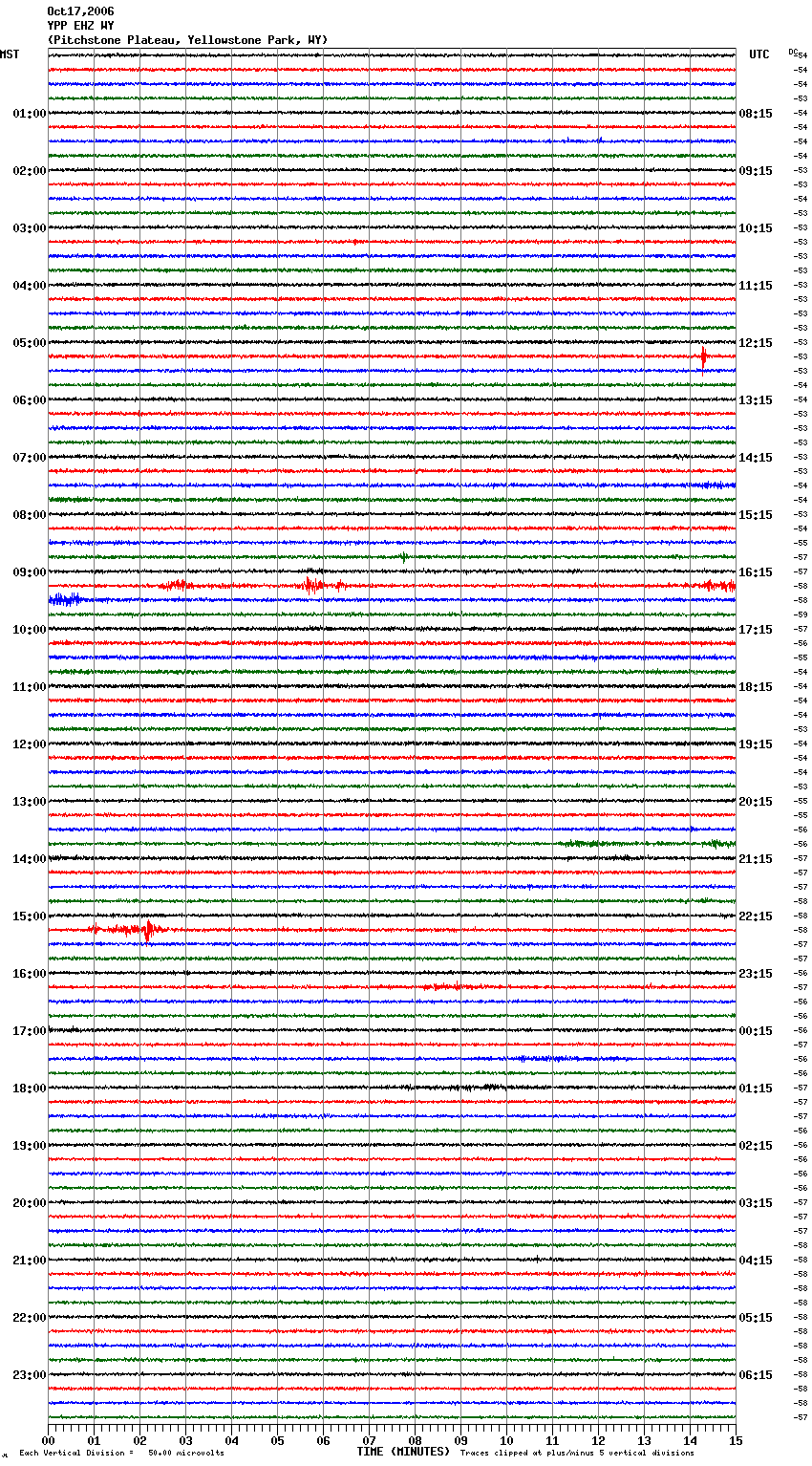Select minute 15 on the time axis
This screenshot has height=1466, width=812.
[736, 1440]
